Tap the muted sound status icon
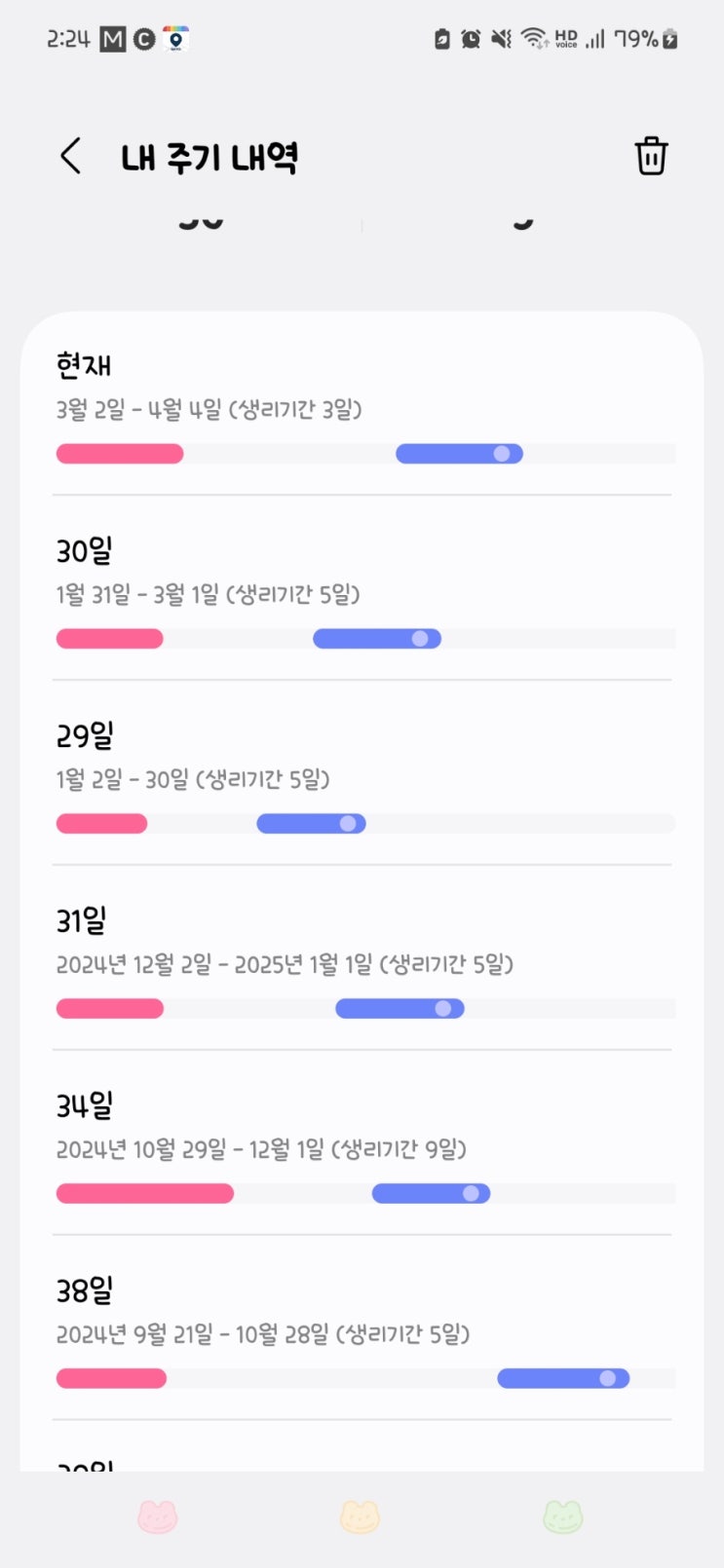 (x=501, y=39)
